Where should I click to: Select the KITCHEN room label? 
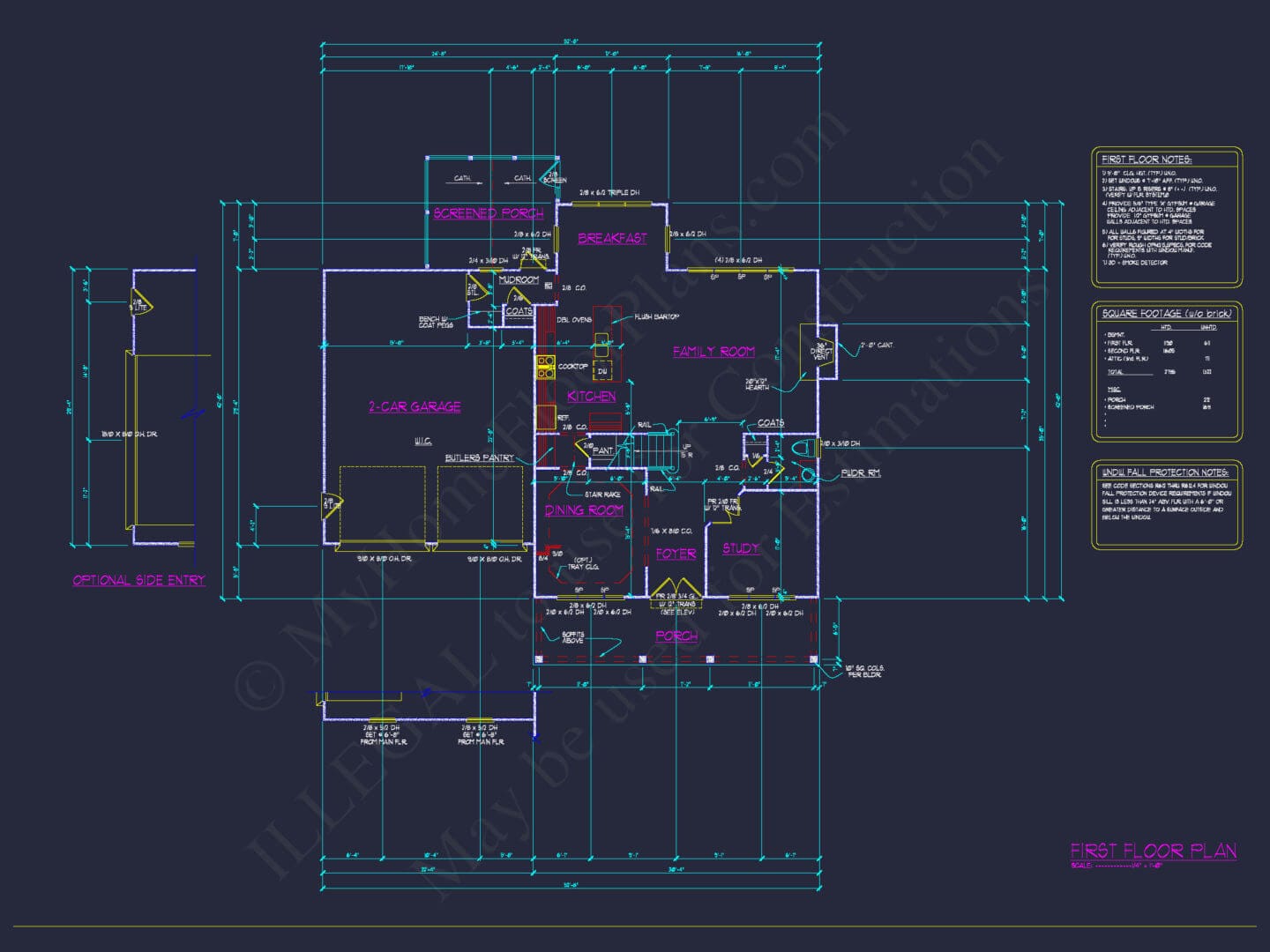pyautogui.click(x=591, y=396)
